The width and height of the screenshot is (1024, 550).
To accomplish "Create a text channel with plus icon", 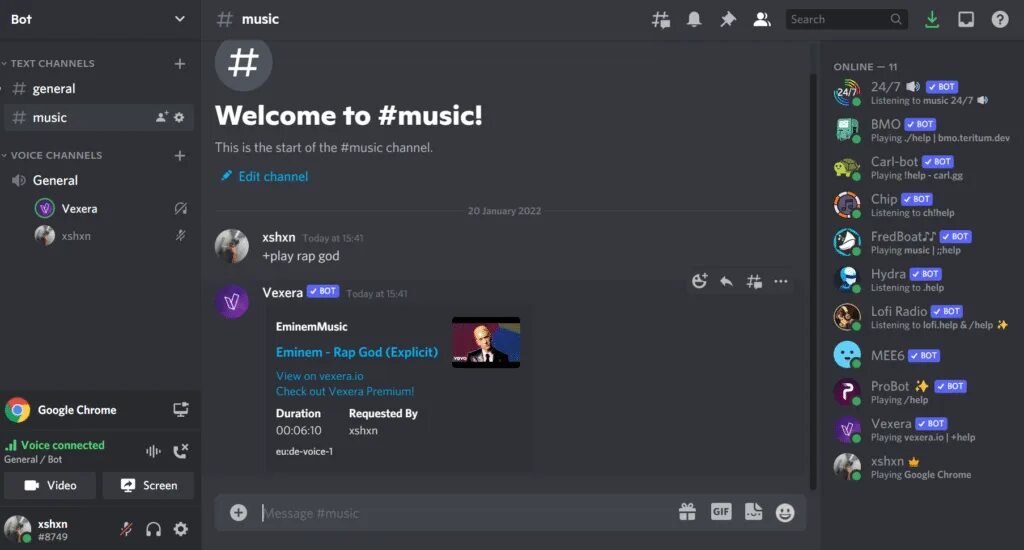I will [x=180, y=63].
